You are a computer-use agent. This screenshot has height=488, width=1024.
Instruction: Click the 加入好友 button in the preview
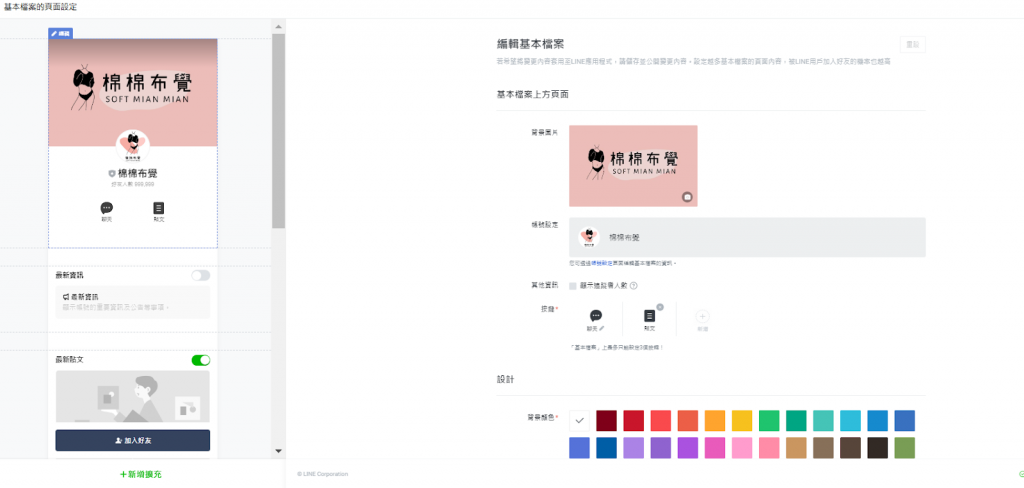133,440
